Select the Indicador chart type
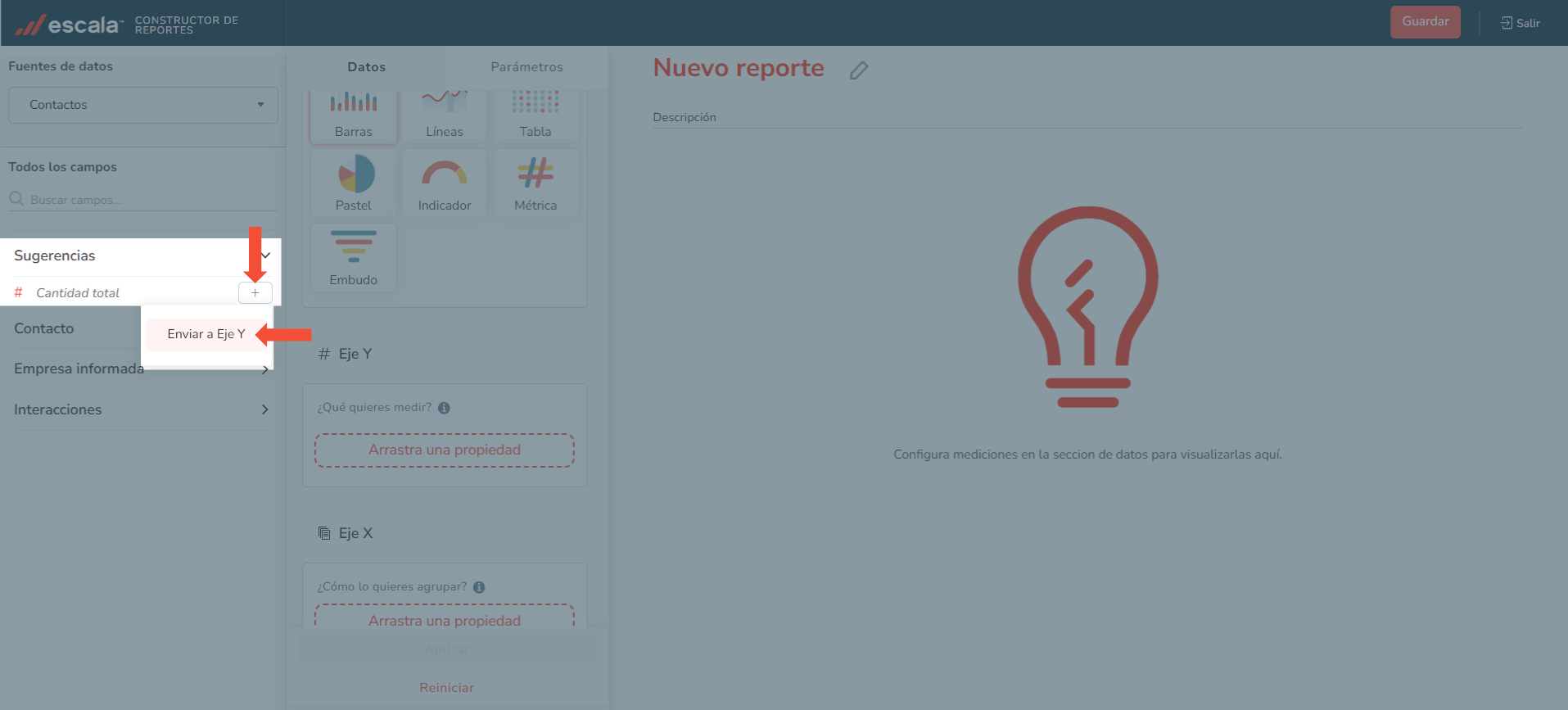1568x710 pixels. (x=445, y=183)
